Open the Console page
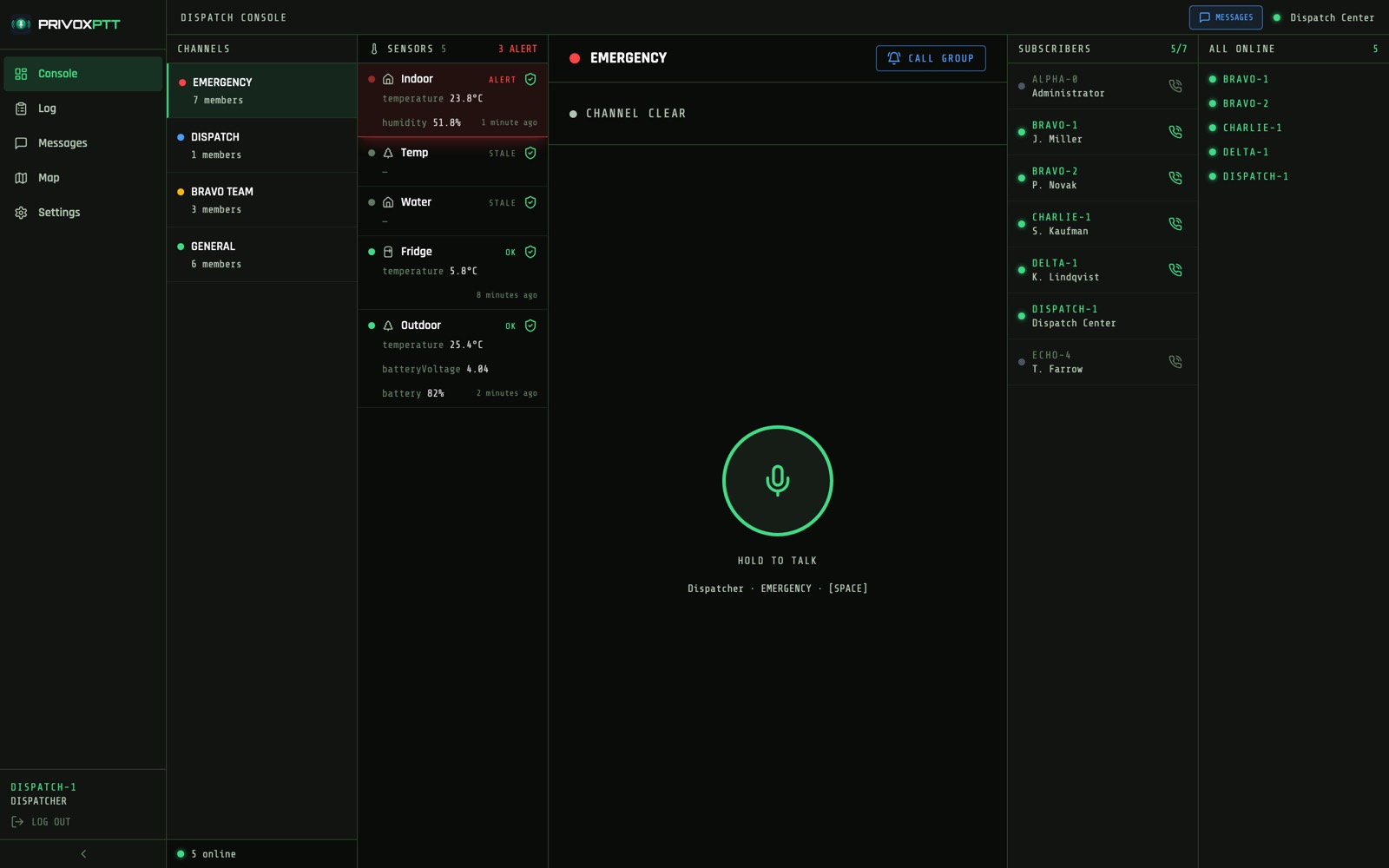 [82, 74]
